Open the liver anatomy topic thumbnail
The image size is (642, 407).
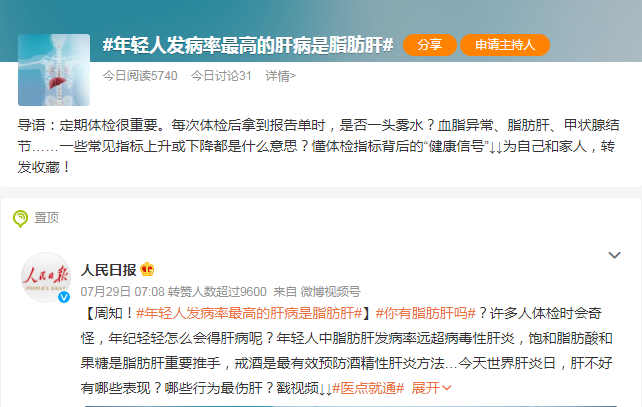pyautogui.click(x=54, y=70)
